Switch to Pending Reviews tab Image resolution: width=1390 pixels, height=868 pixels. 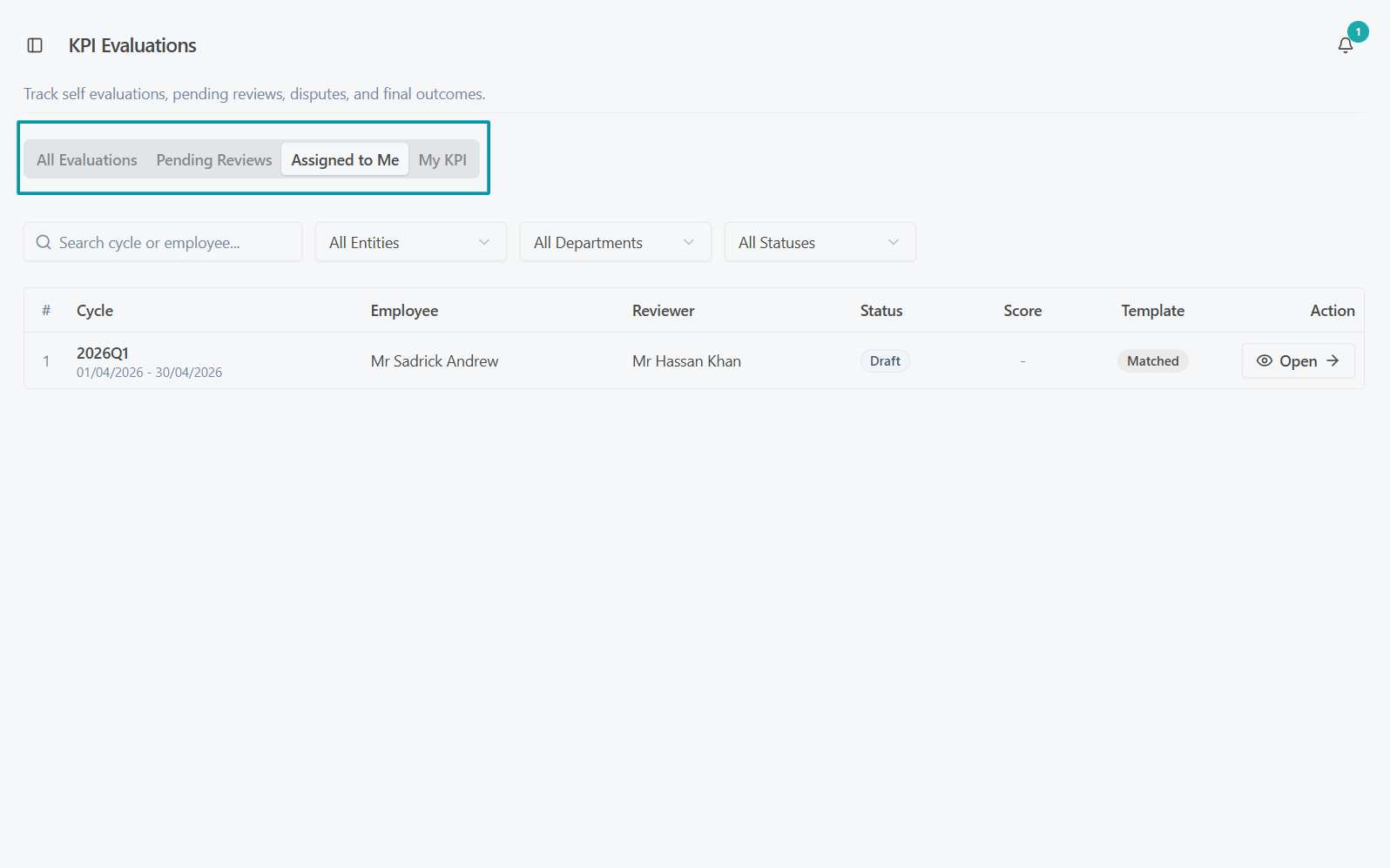tap(214, 159)
